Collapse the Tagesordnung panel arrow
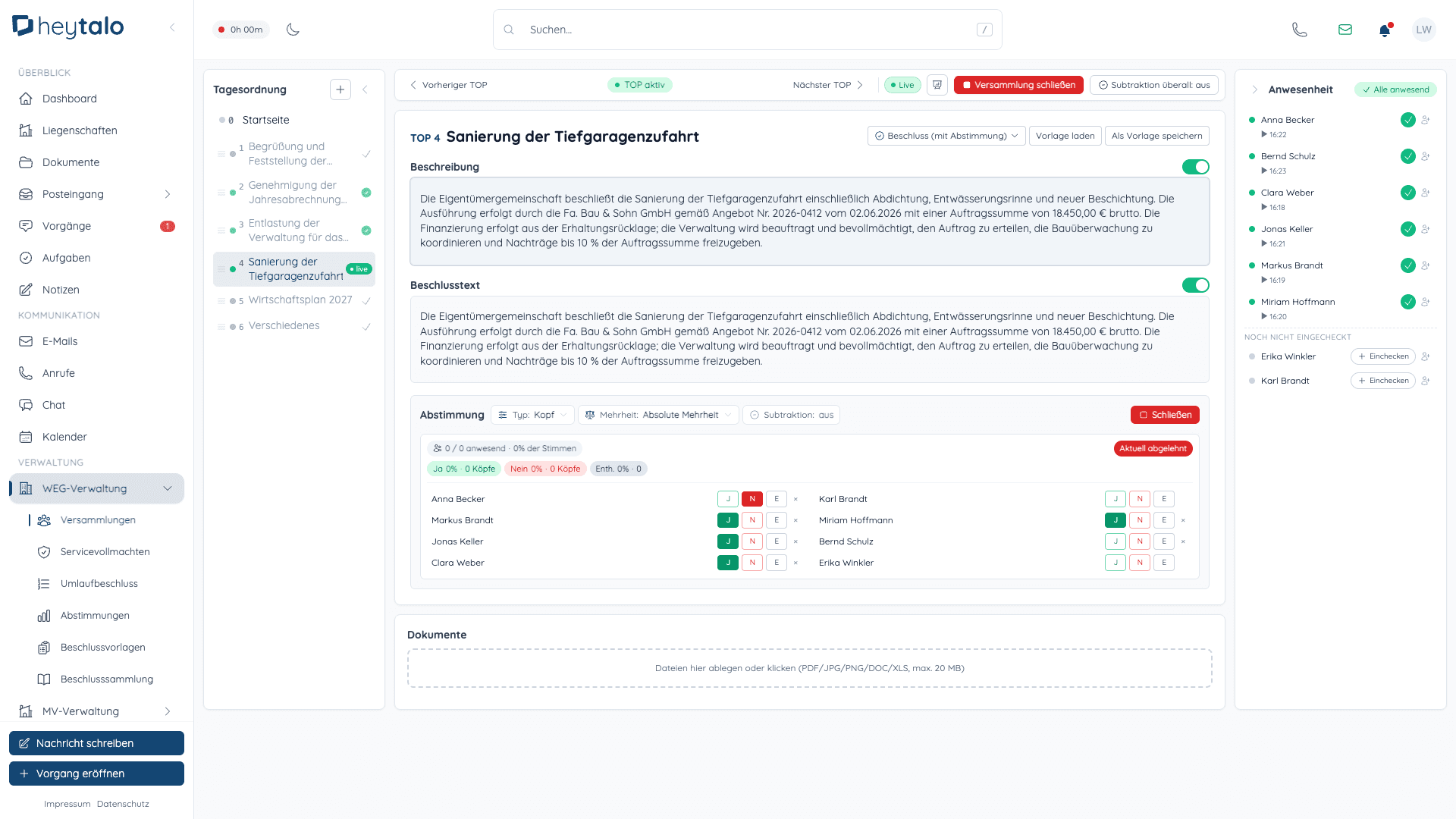Viewport: 1456px width, 819px height. point(365,89)
